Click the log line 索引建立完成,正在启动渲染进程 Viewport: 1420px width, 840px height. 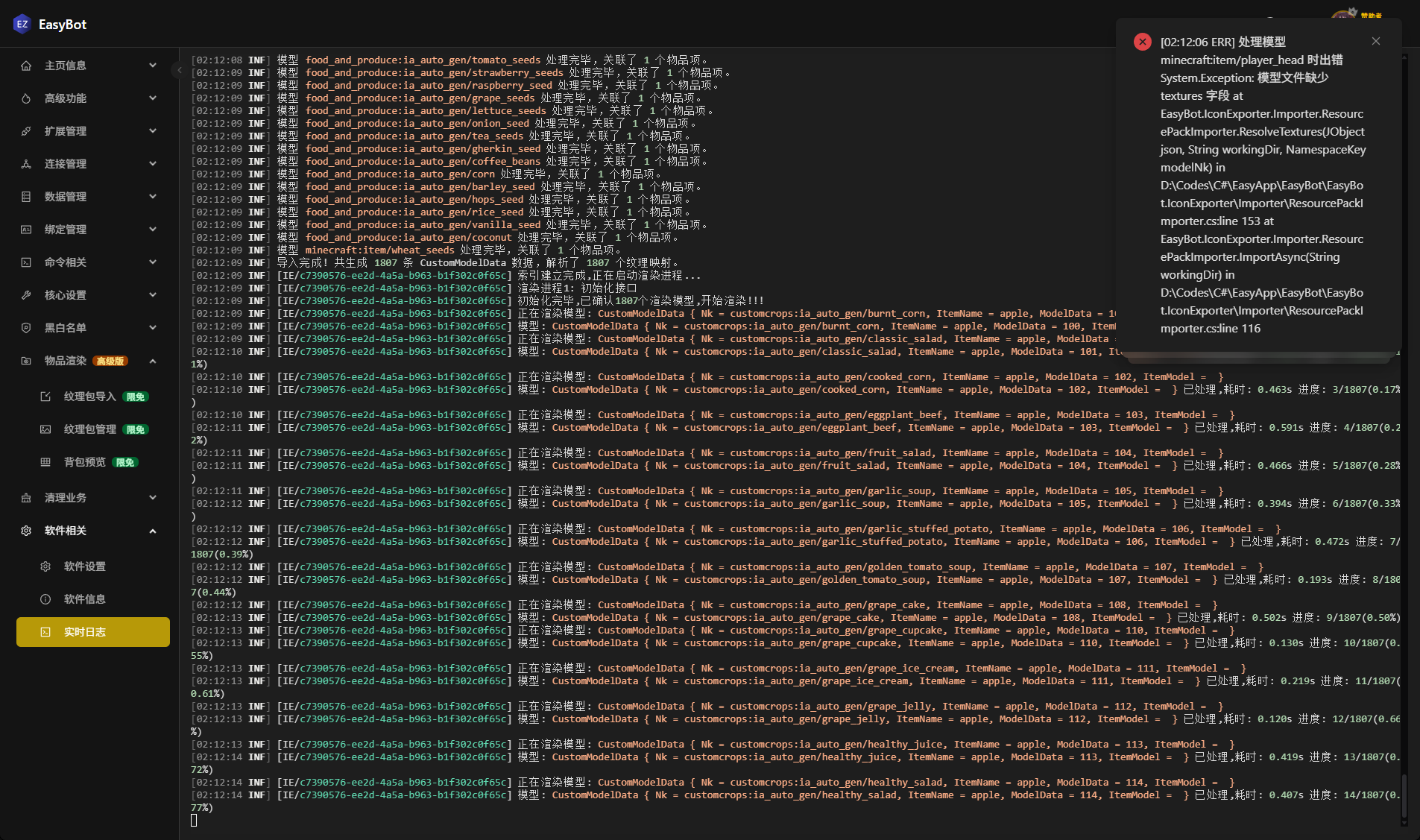[x=446, y=276]
